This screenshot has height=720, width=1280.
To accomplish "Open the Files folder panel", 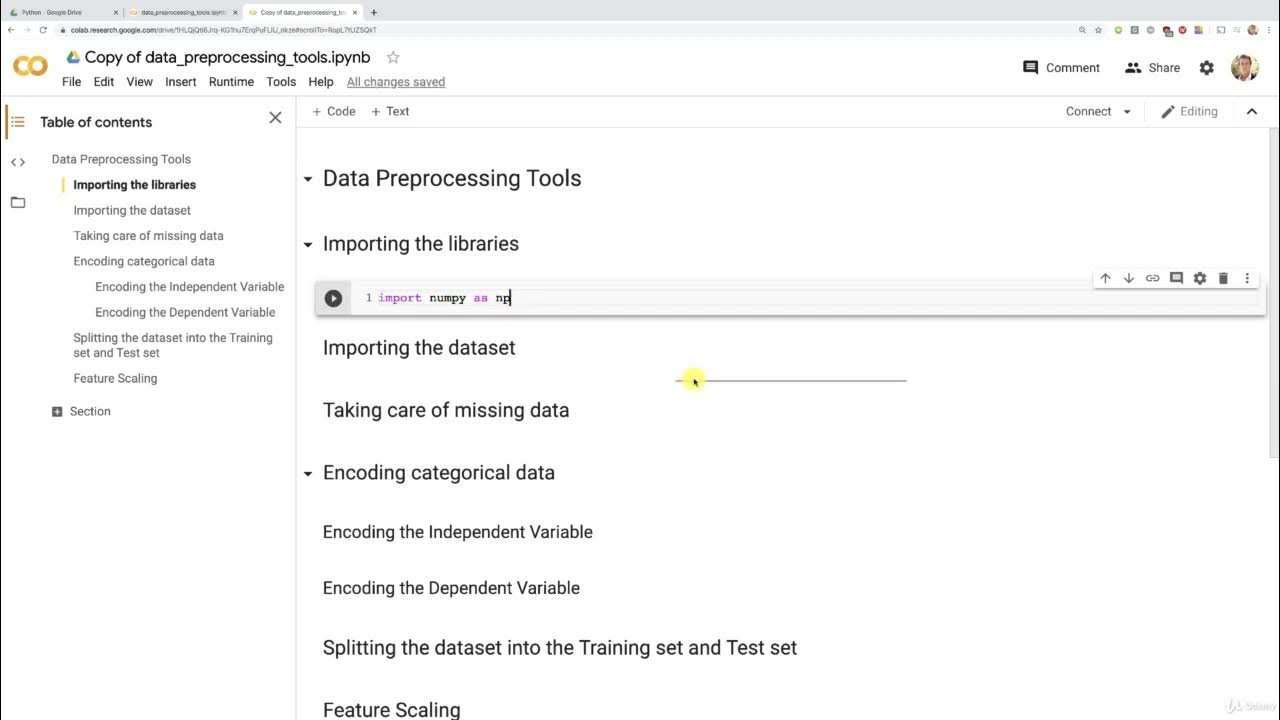I will point(18,202).
